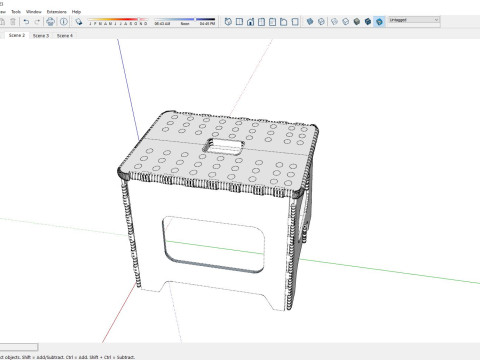This screenshot has width=480, height=360.
Task: Open the Extensions menu
Action: point(57,12)
